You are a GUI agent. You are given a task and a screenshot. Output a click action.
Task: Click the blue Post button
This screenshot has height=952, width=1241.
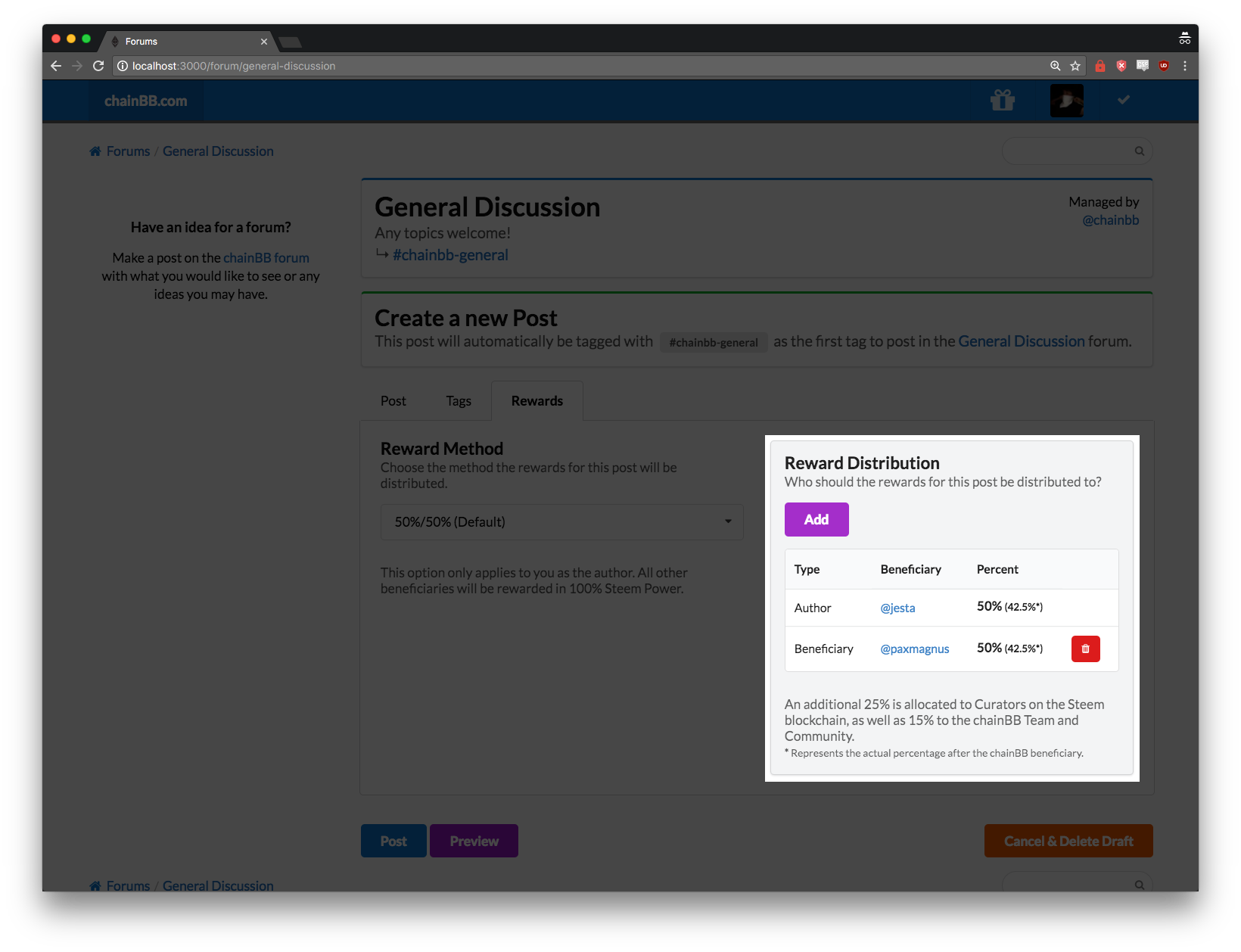coord(393,841)
